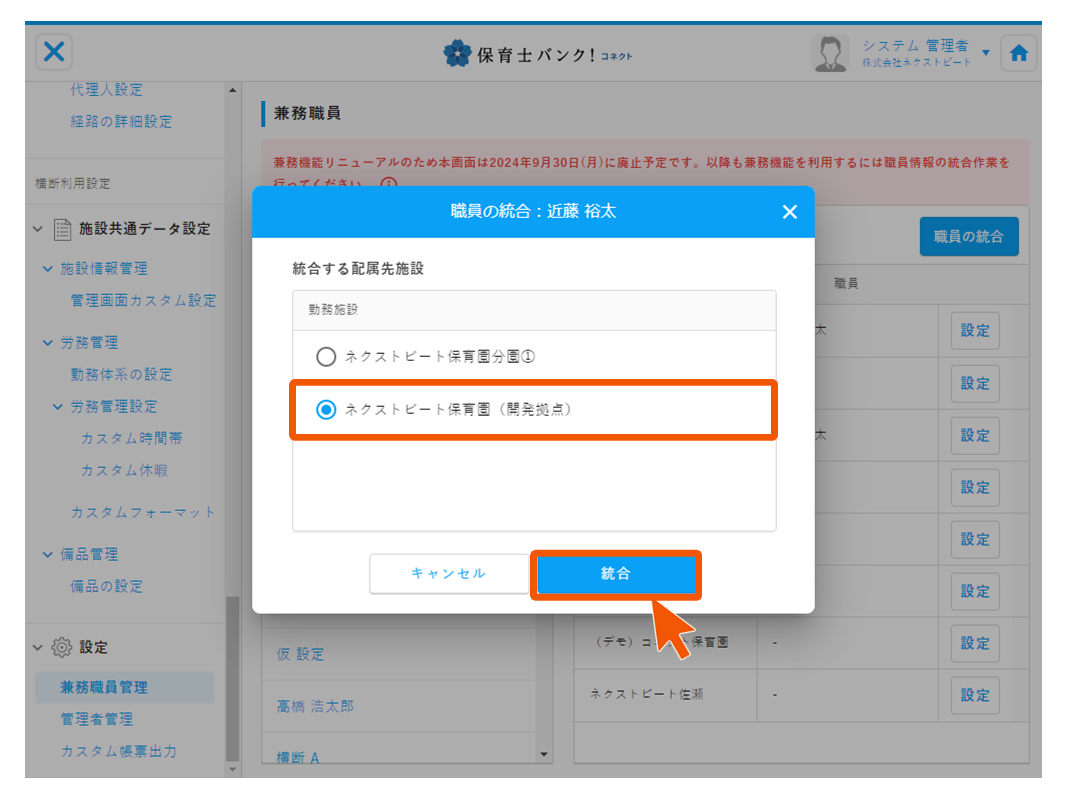Image resolution: width=1067 pixels, height=800 pixels.
Task: Click the sakura logo in header
Action: [457, 54]
